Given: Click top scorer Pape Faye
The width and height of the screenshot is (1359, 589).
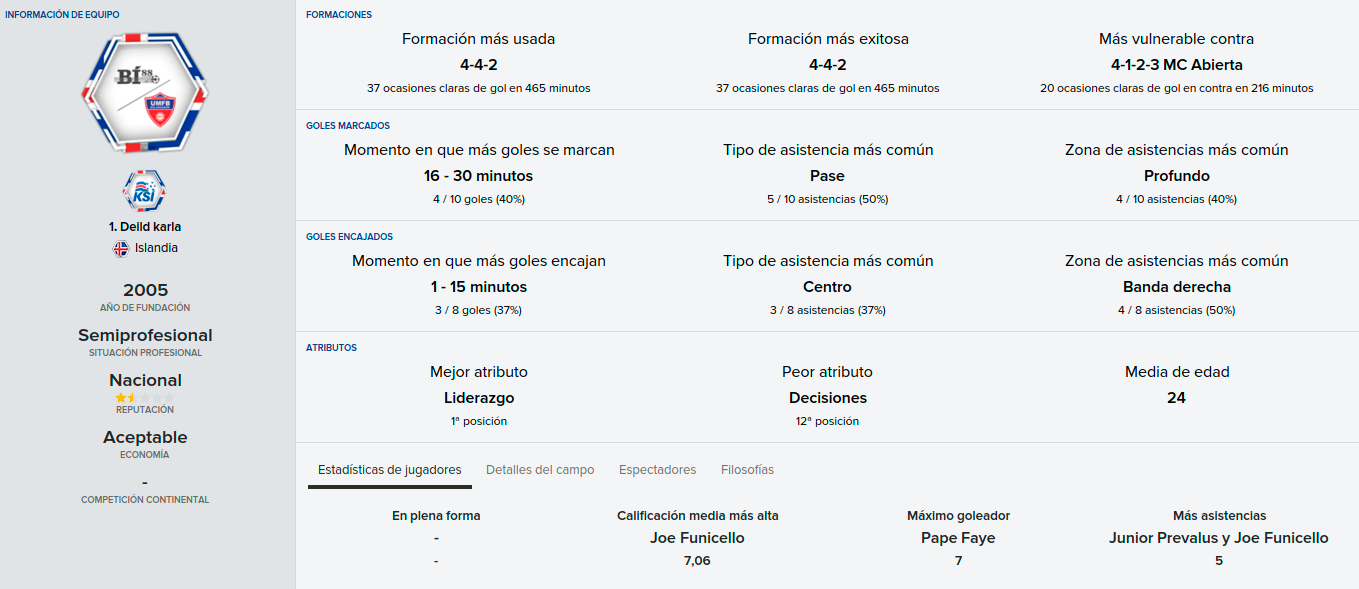Looking at the screenshot, I should 958,538.
